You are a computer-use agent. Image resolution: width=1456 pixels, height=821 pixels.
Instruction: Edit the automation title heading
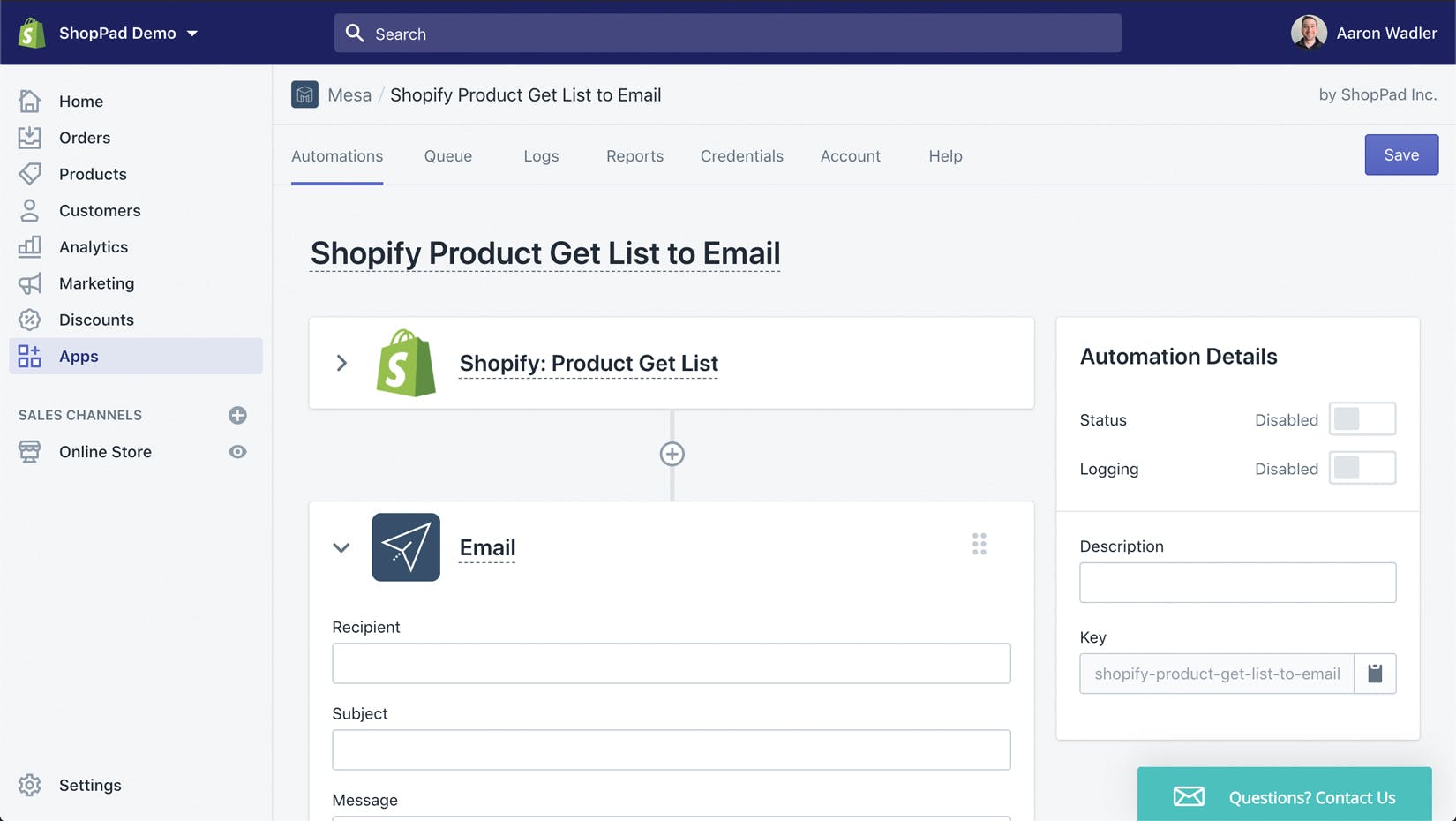click(545, 252)
